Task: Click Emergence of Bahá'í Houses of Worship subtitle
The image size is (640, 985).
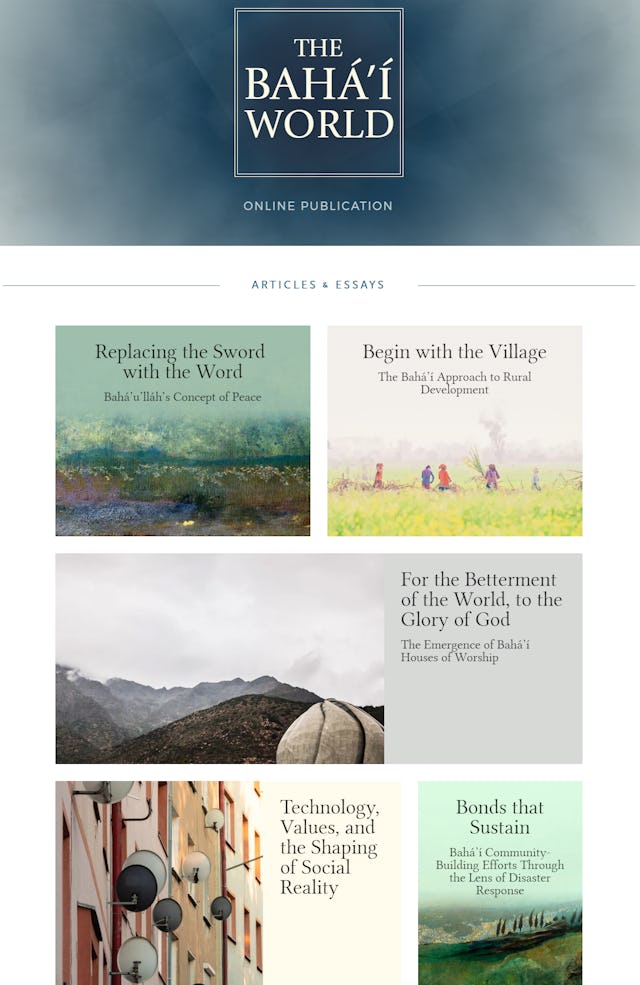Action: click(x=465, y=651)
